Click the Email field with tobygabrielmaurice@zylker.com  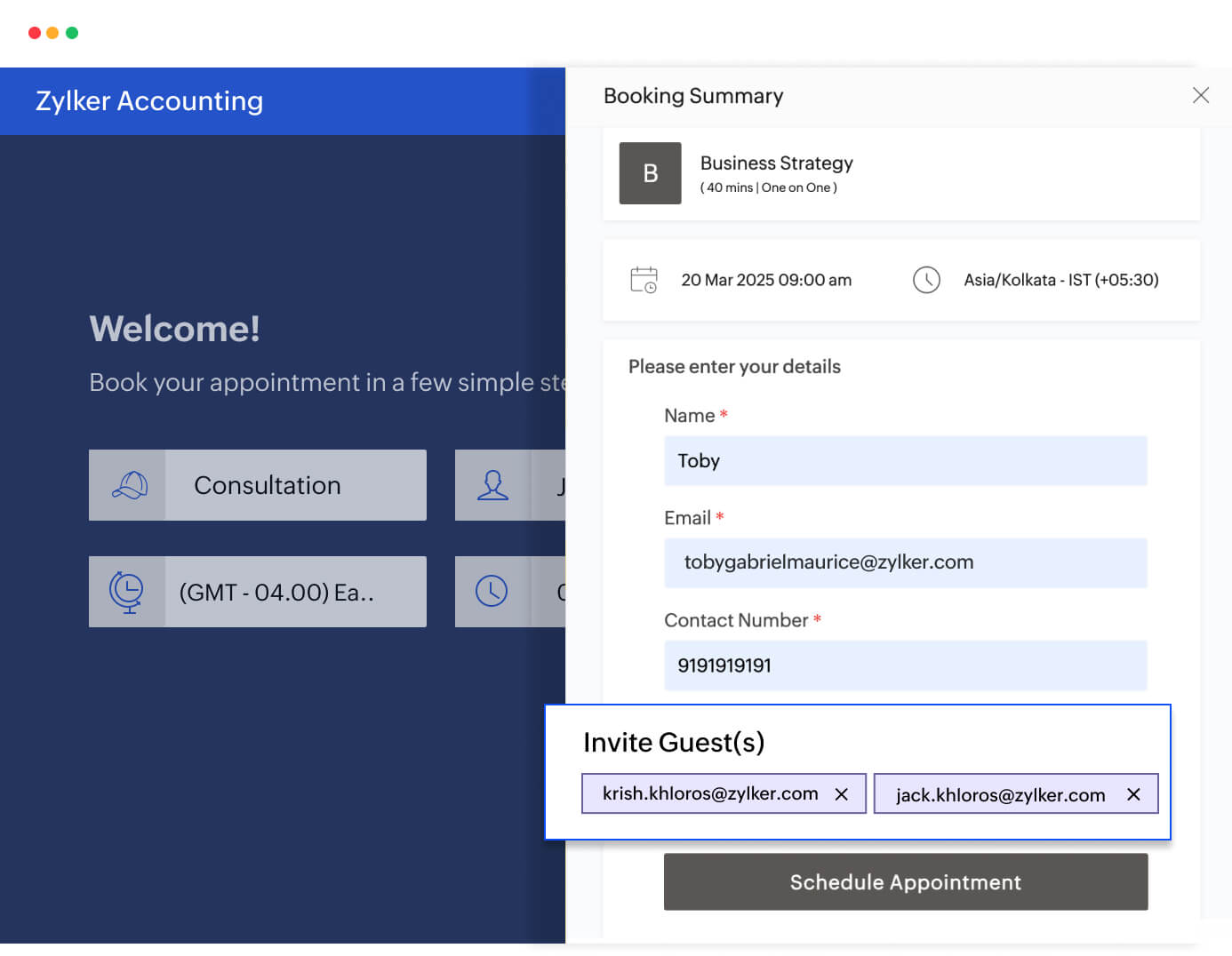point(905,562)
